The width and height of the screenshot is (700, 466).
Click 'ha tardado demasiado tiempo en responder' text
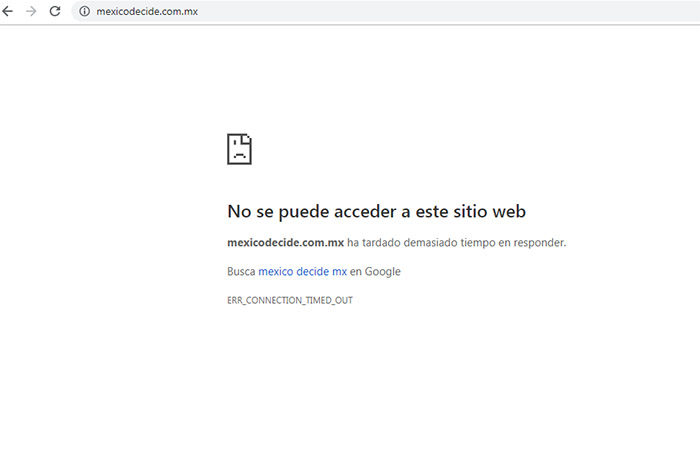click(x=457, y=242)
